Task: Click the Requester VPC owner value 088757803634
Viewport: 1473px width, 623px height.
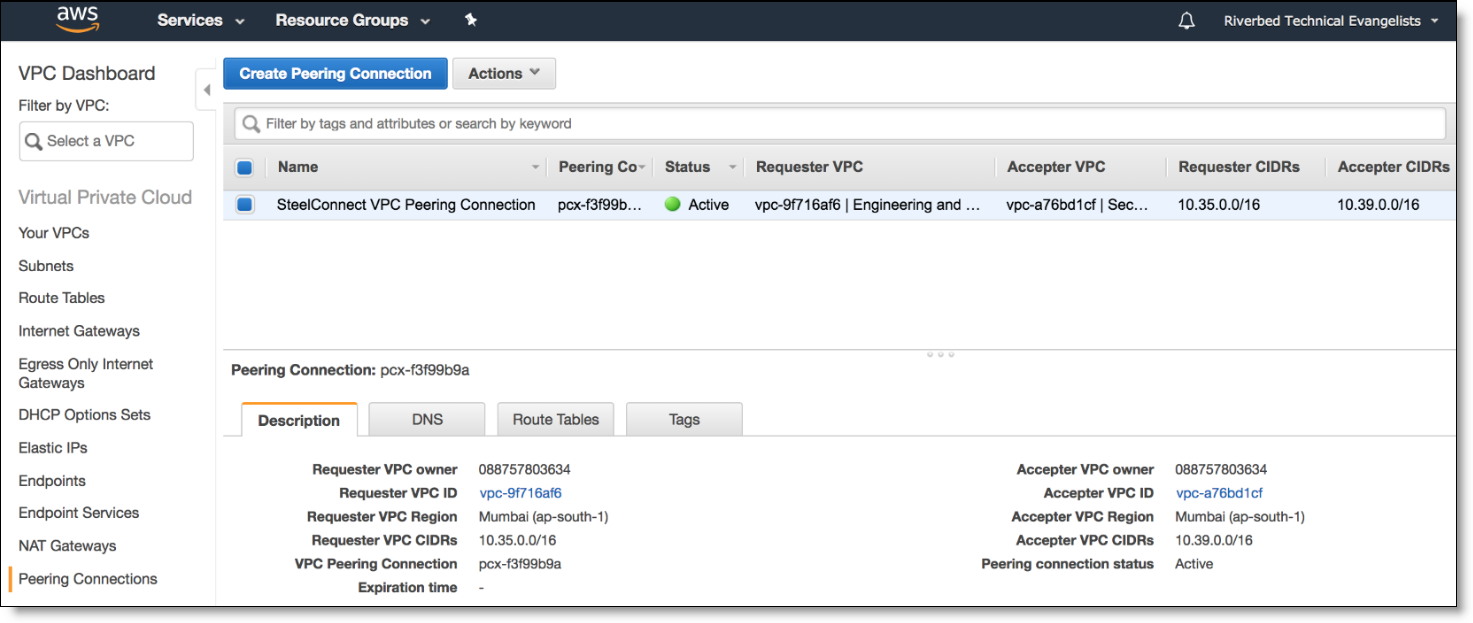Action: pyautogui.click(x=525, y=469)
